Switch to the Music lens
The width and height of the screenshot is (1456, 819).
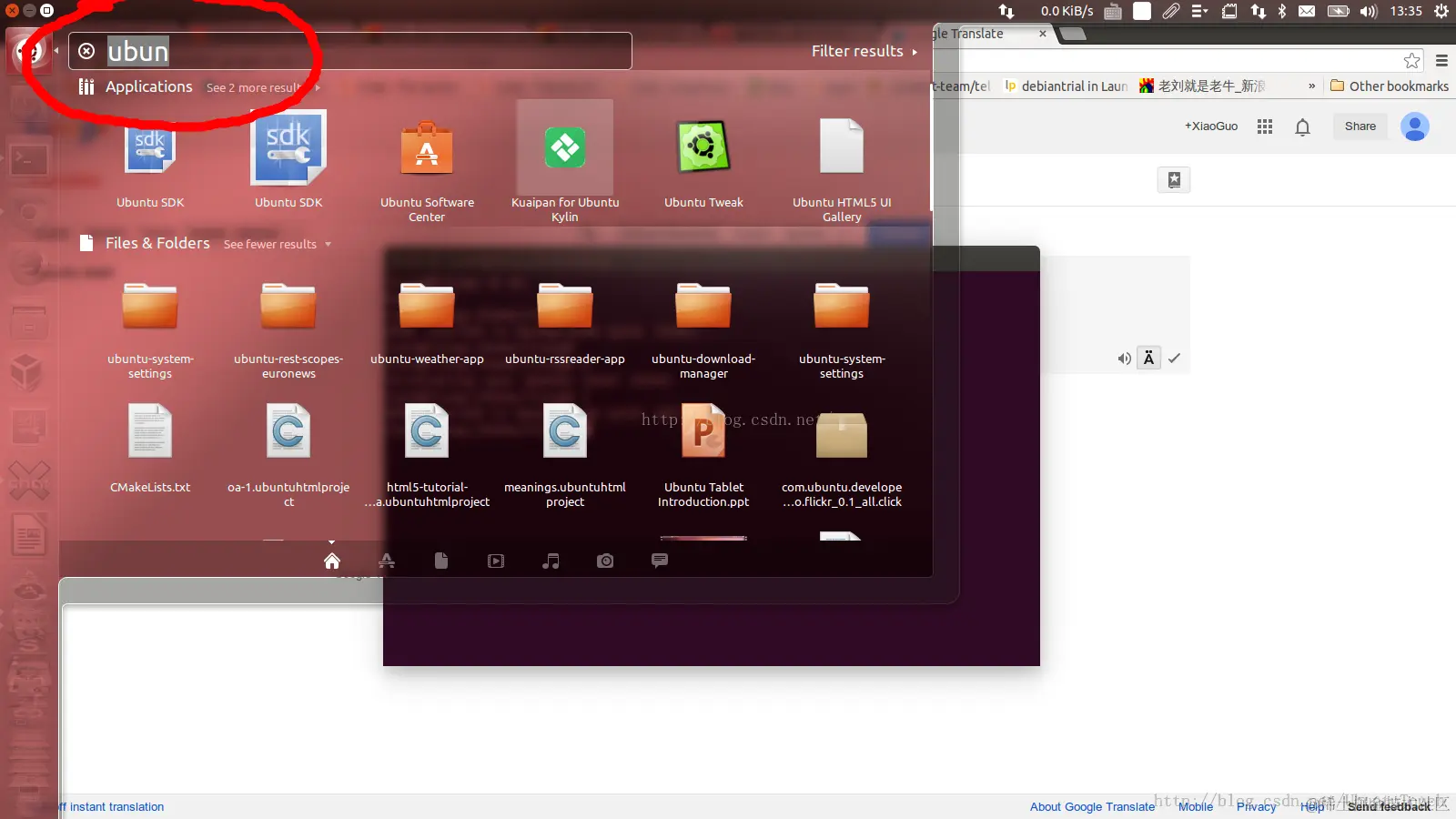[551, 561]
